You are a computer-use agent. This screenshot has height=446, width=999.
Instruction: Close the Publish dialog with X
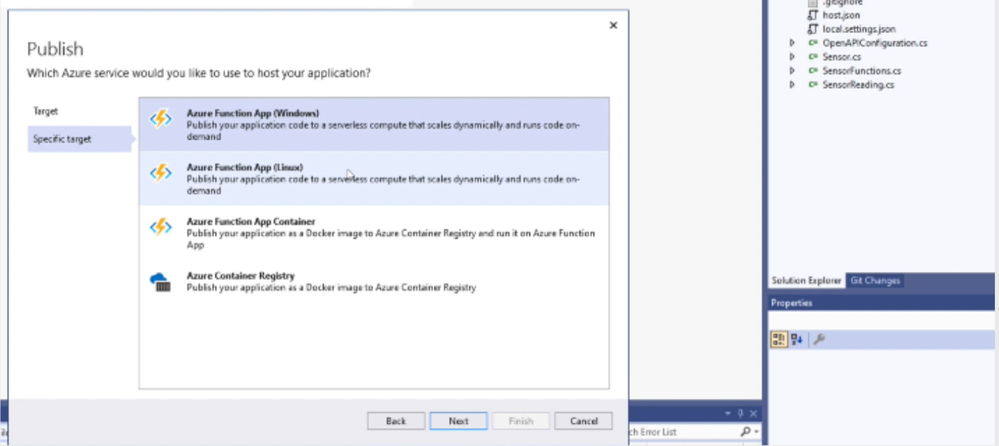tap(613, 25)
